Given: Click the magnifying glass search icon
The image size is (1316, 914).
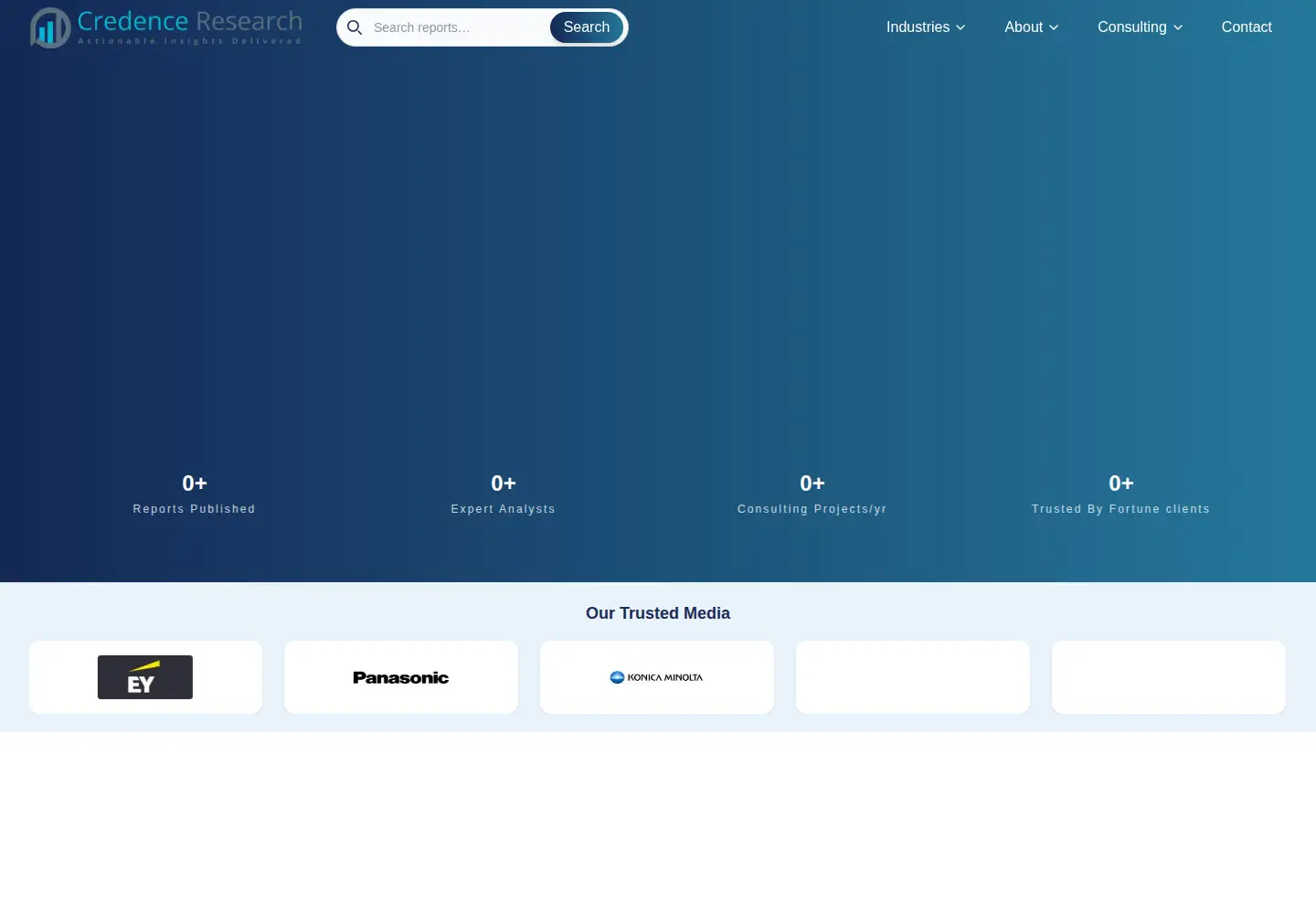Looking at the screenshot, I should point(355,27).
